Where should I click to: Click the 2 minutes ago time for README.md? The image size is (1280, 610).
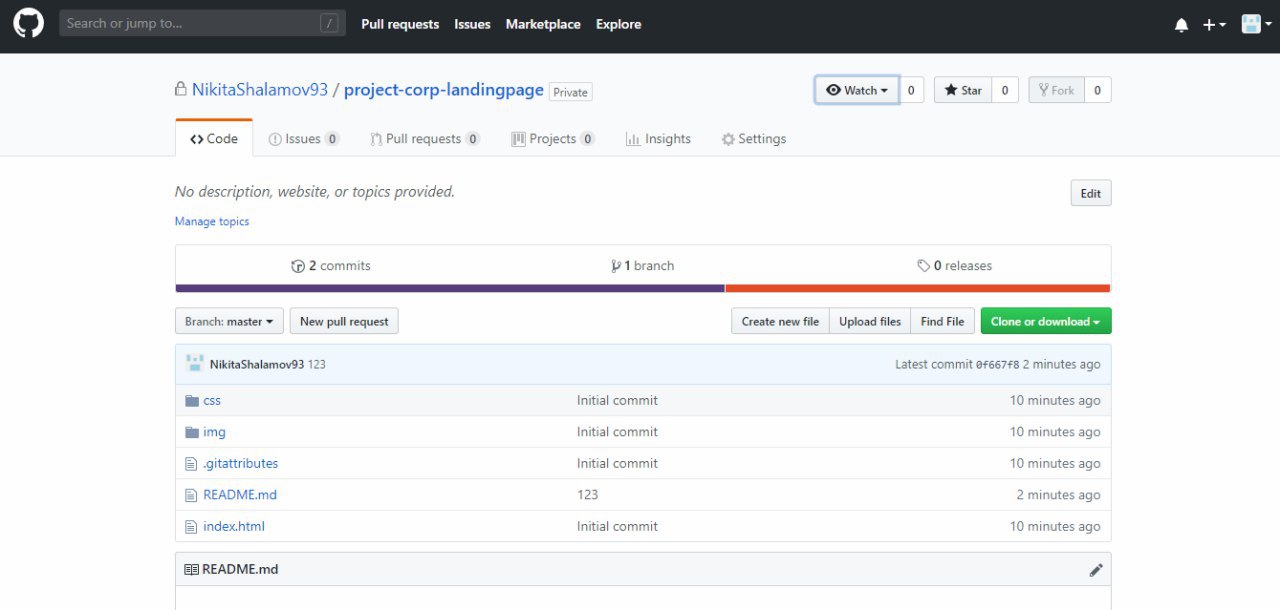(1059, 495)
